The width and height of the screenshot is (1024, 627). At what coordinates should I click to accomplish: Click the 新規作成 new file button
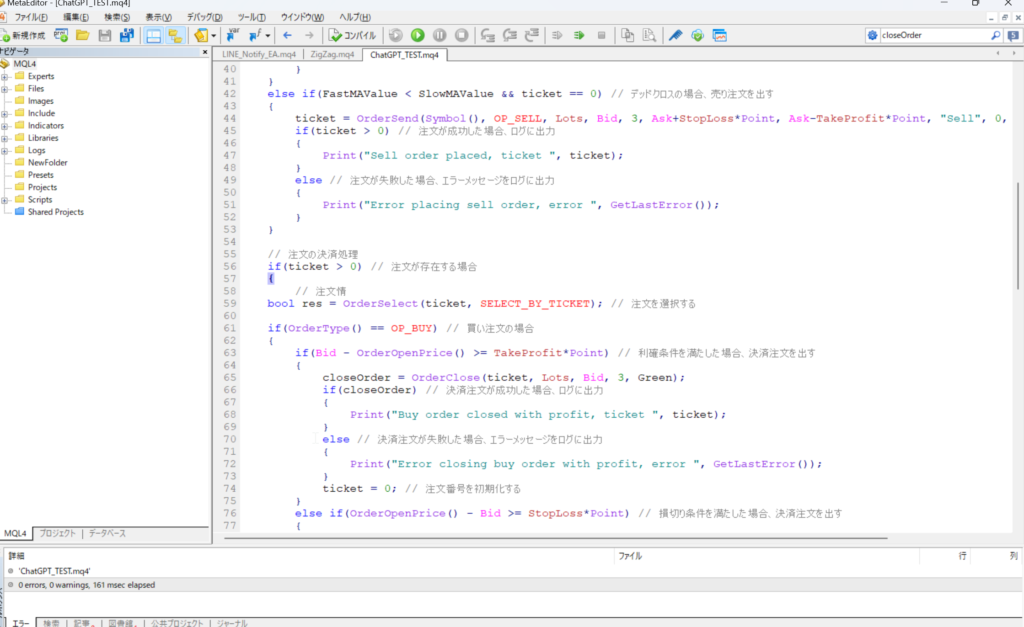coord(24,35)
